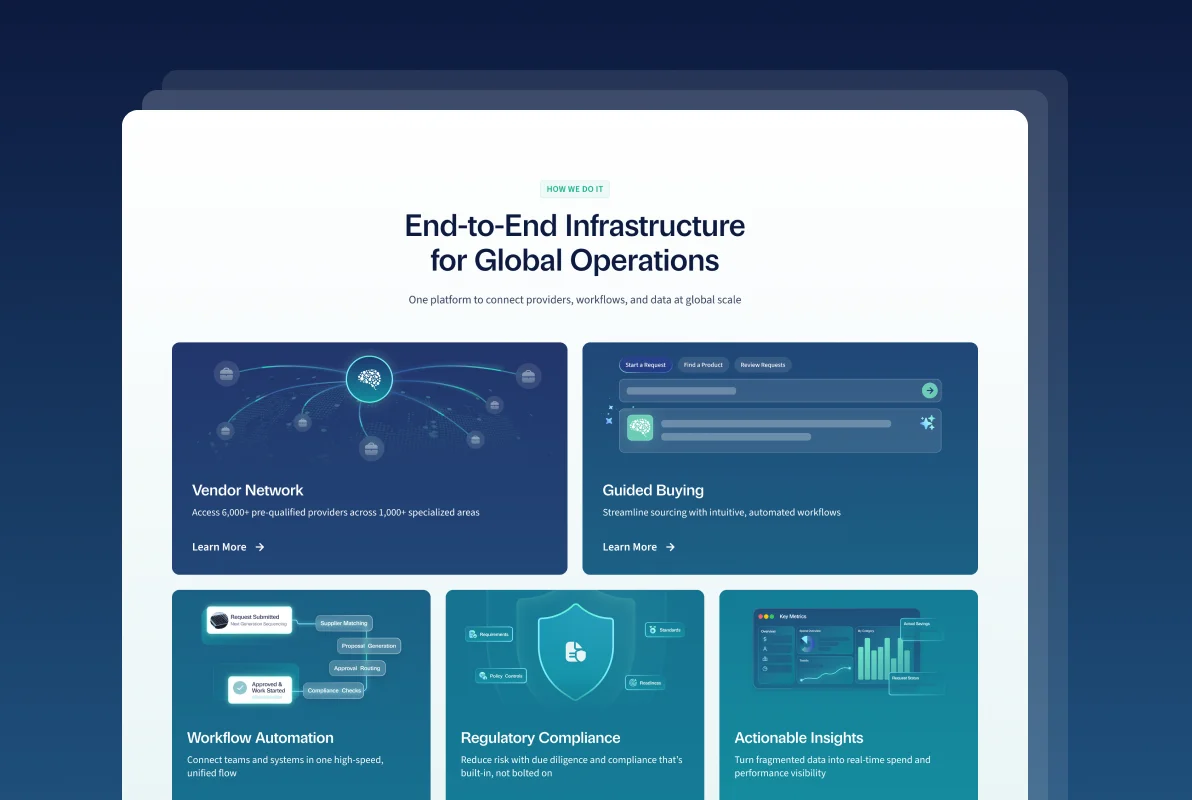Image resolution: width=1192 pixels, height=800 pixels.
Task: Click the central brain icon in Vendor Network
Action: [369, 379]
